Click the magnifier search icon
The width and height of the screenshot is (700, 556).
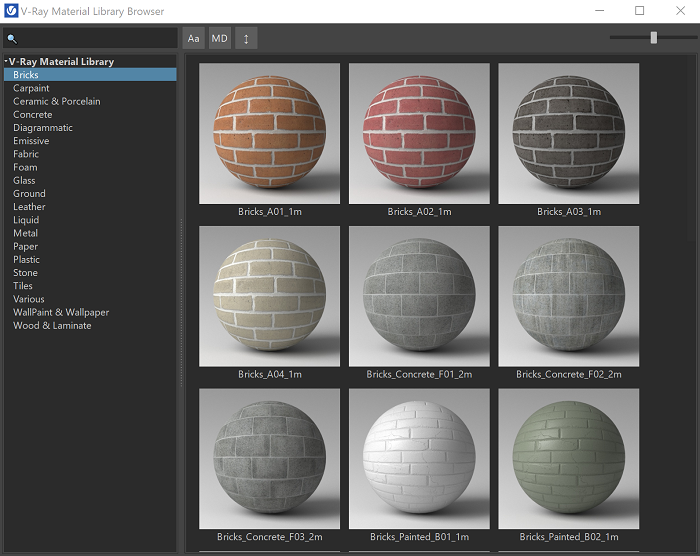tap(12, 39)
